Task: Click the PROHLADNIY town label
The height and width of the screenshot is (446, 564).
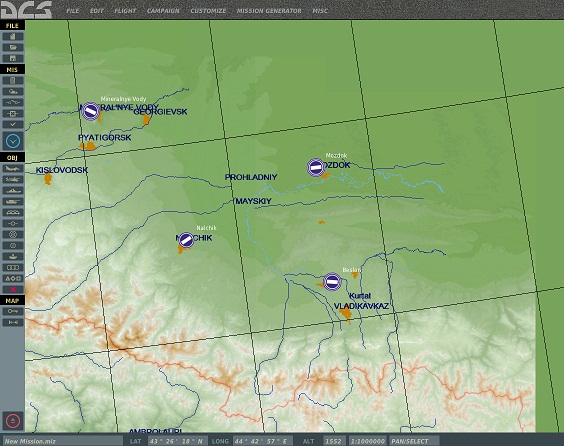Action: tap(251, 177)
